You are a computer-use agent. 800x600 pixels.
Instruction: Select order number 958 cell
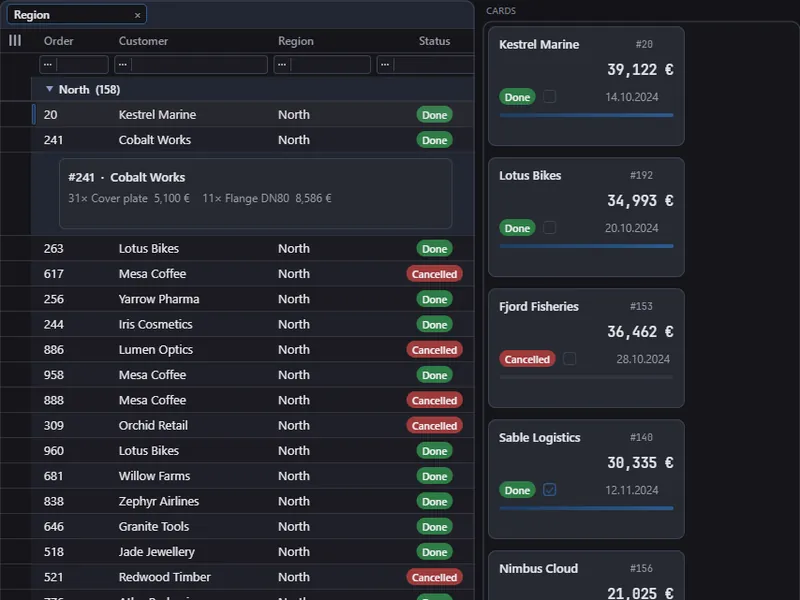point(54,375)
